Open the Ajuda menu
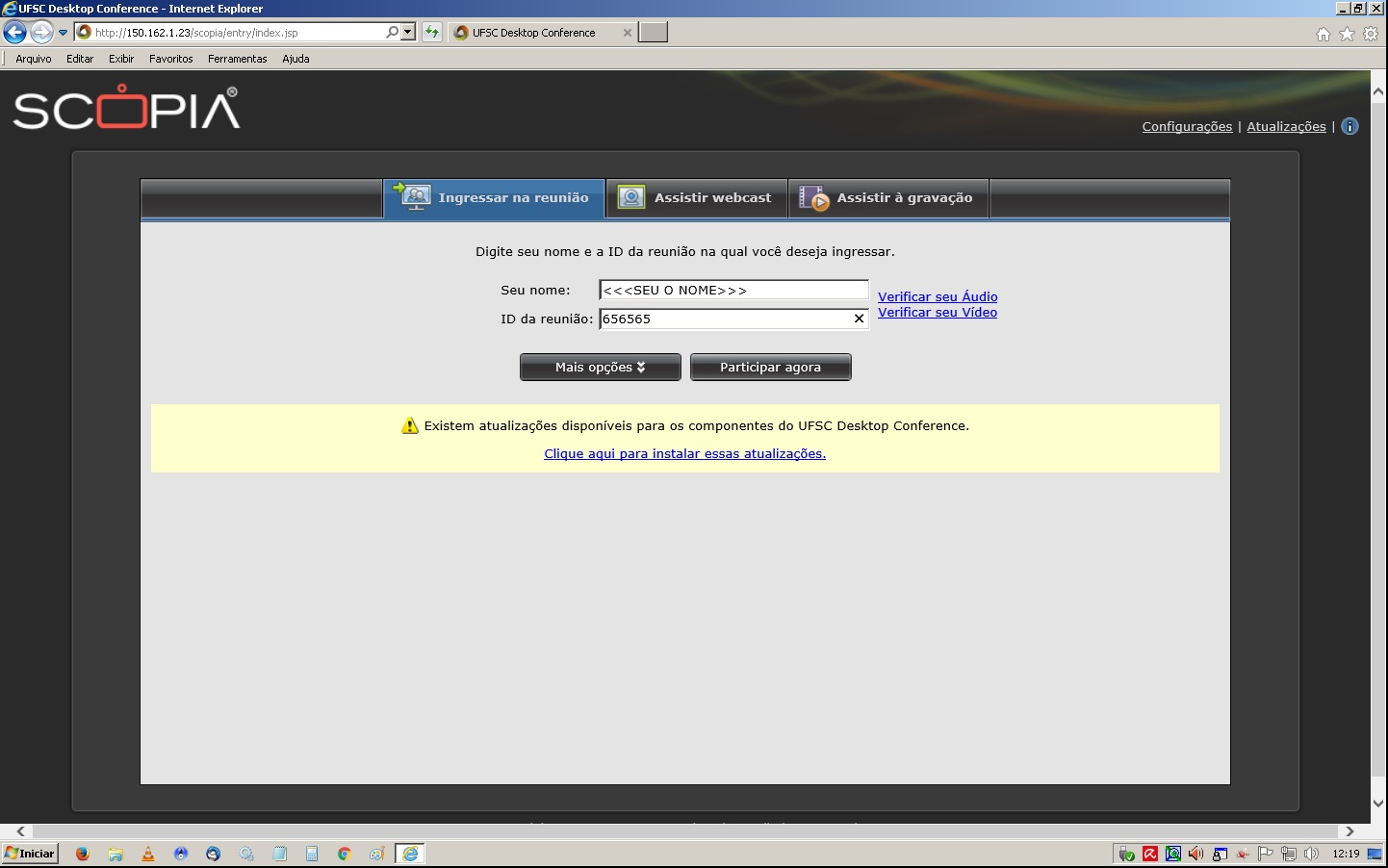 click(x=296, y=59)
